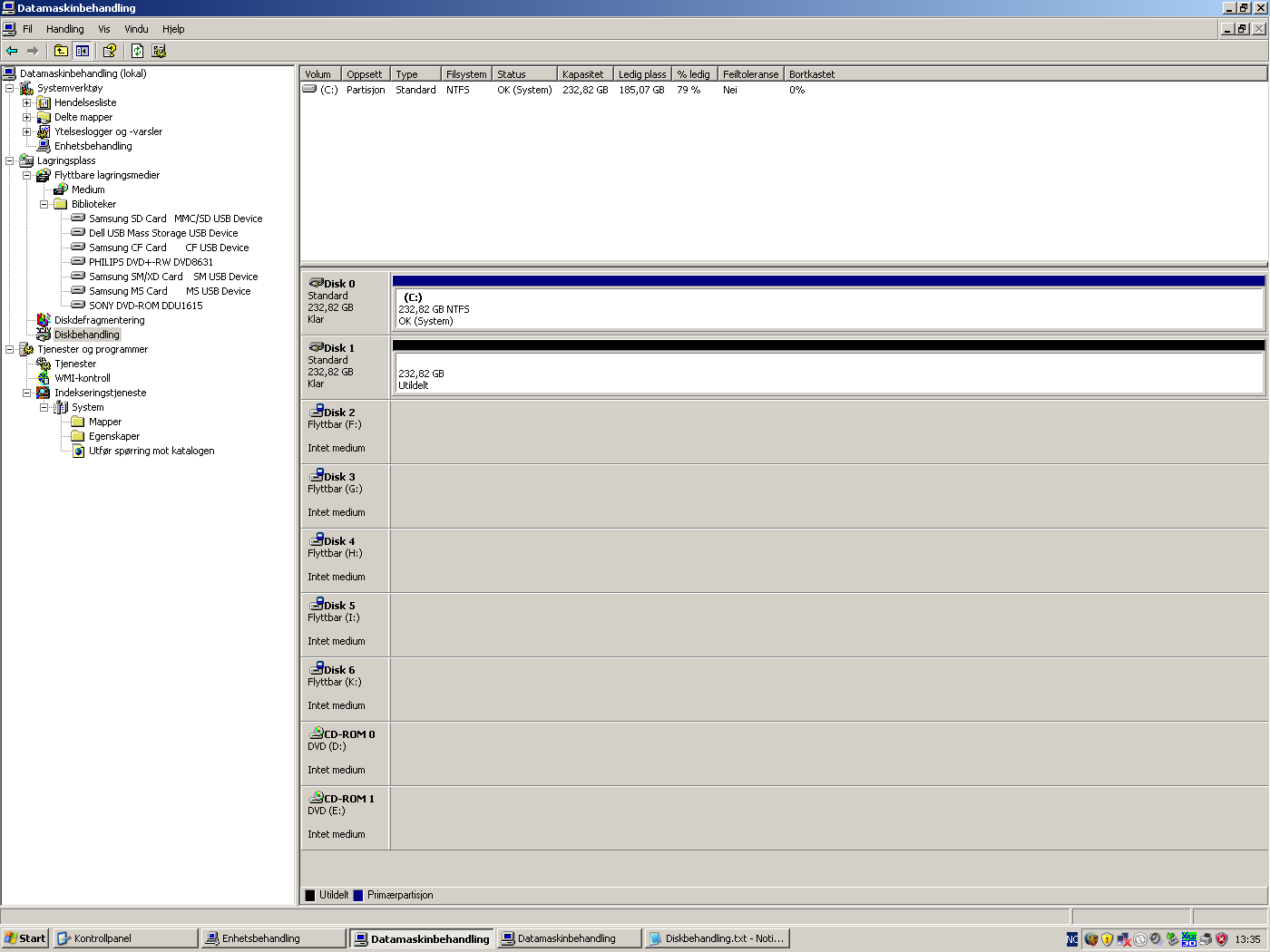This screenshot has height=952, width=1270.
Task: Collapse the Tjenester og programmer node
Action: [x=10, y=349]
